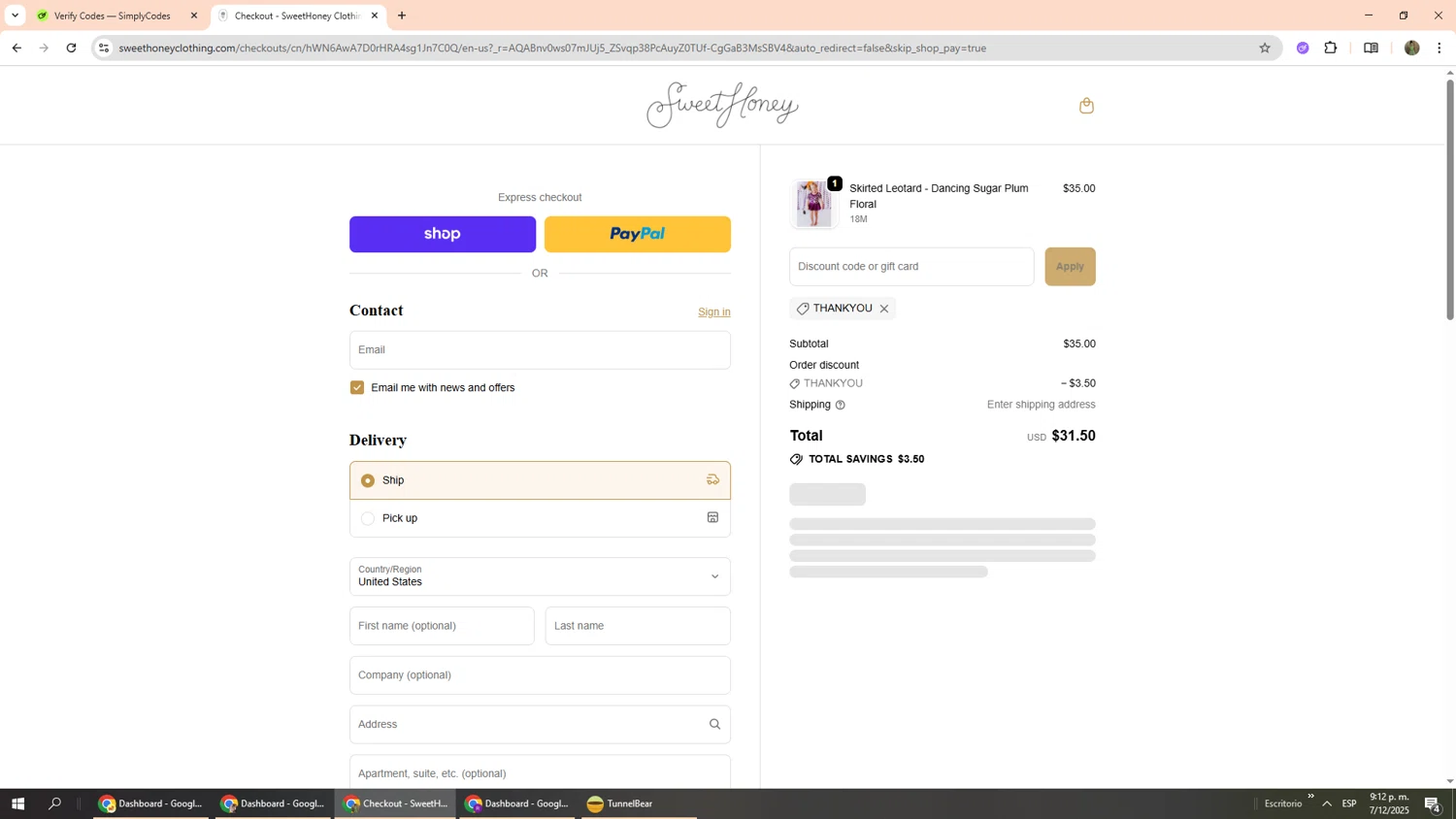Click the page vertical scrollbar
Screen dimensions: 1456x819
tap(1450, 199)
